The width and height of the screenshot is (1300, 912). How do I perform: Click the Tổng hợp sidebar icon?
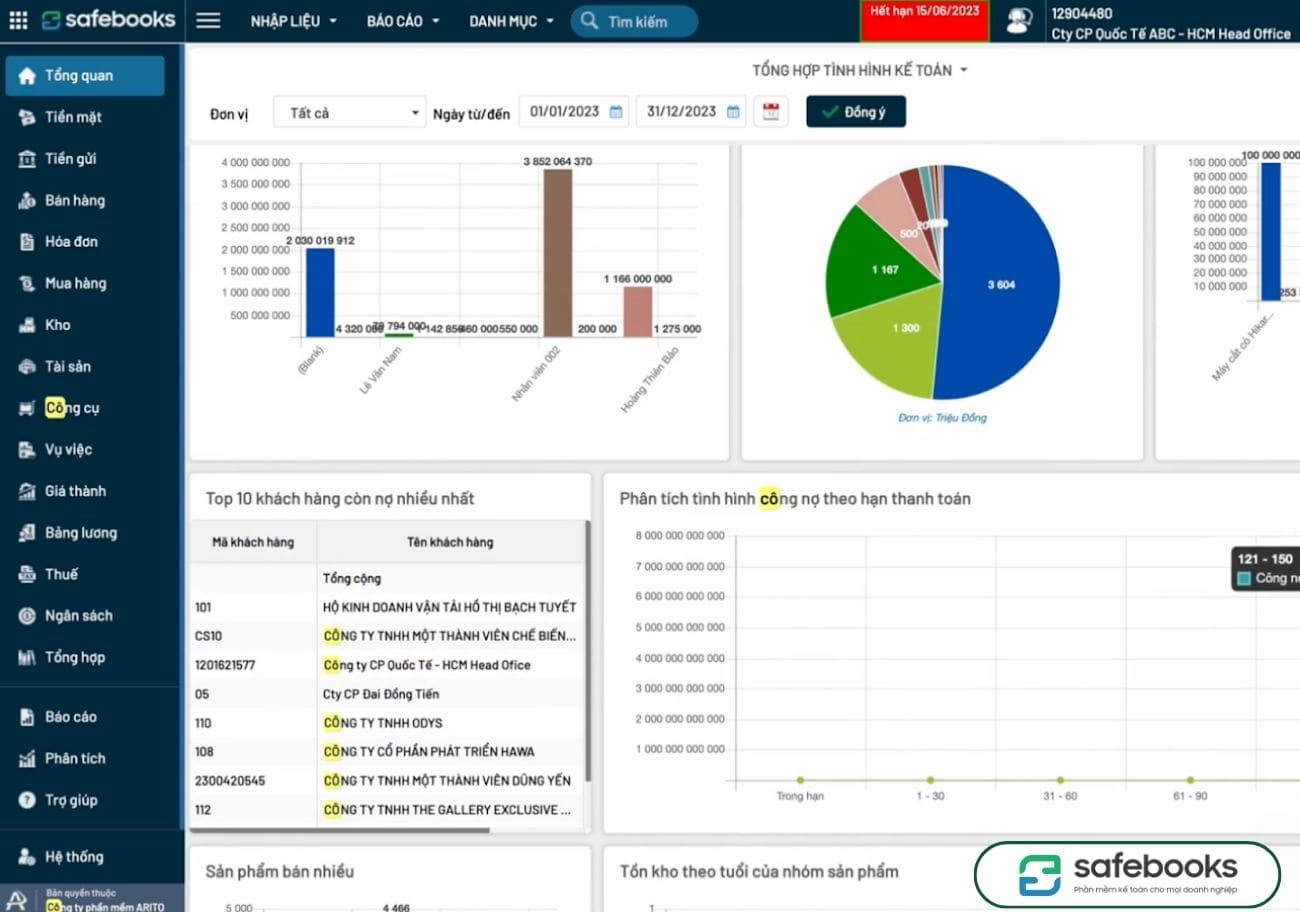(27, 657)
